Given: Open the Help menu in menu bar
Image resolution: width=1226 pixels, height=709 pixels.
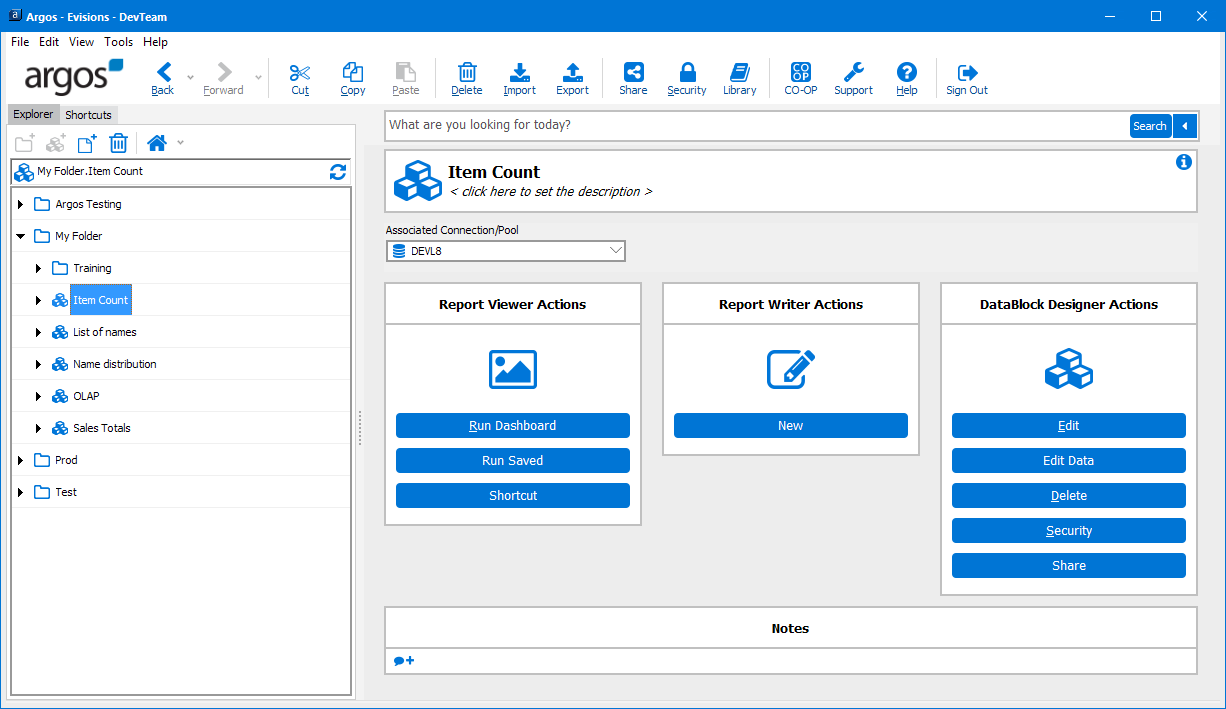Looking at the screenshot, I should [x=155, y=42].
